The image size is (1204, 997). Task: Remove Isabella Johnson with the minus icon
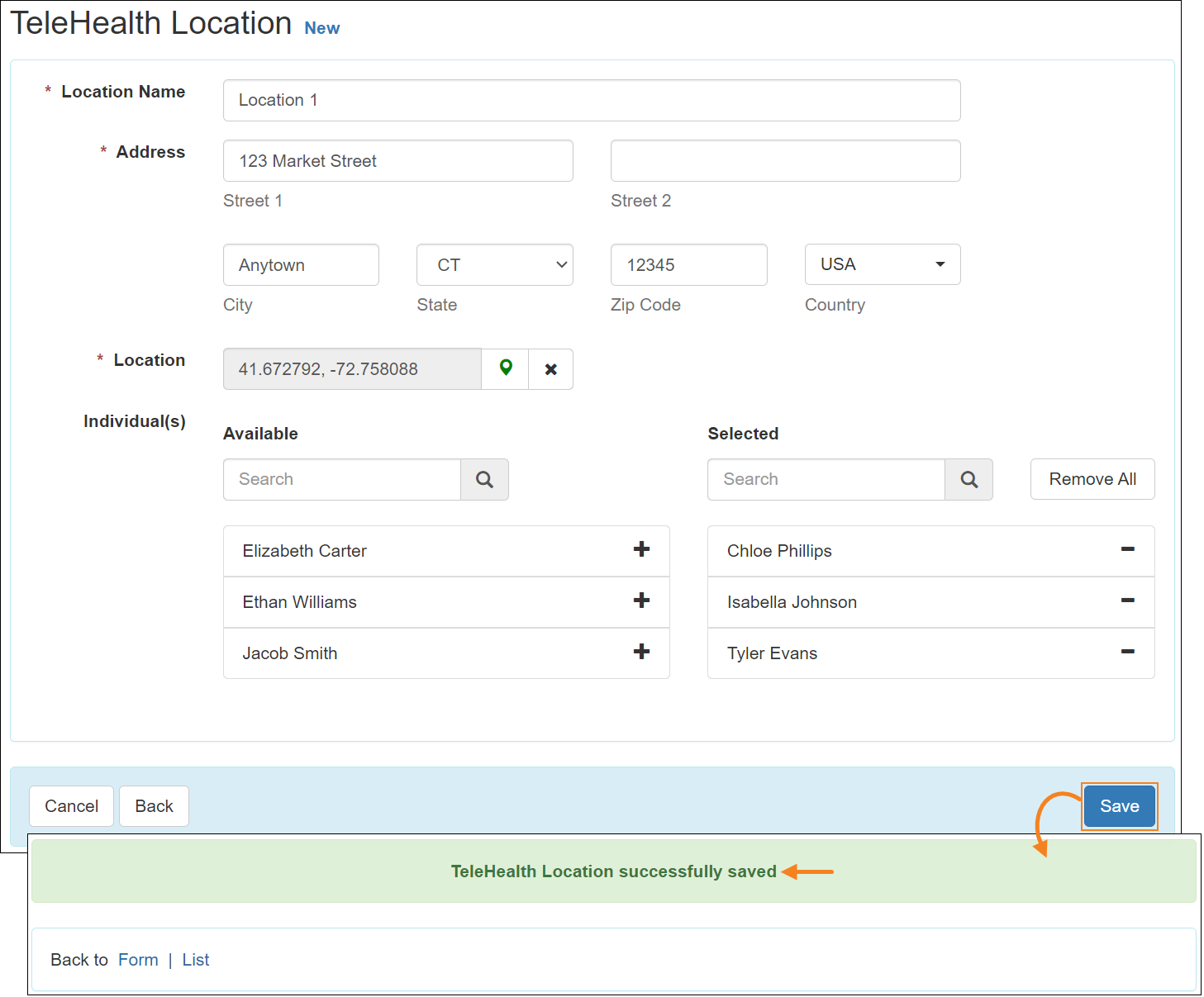click(x=1127, y=601)
